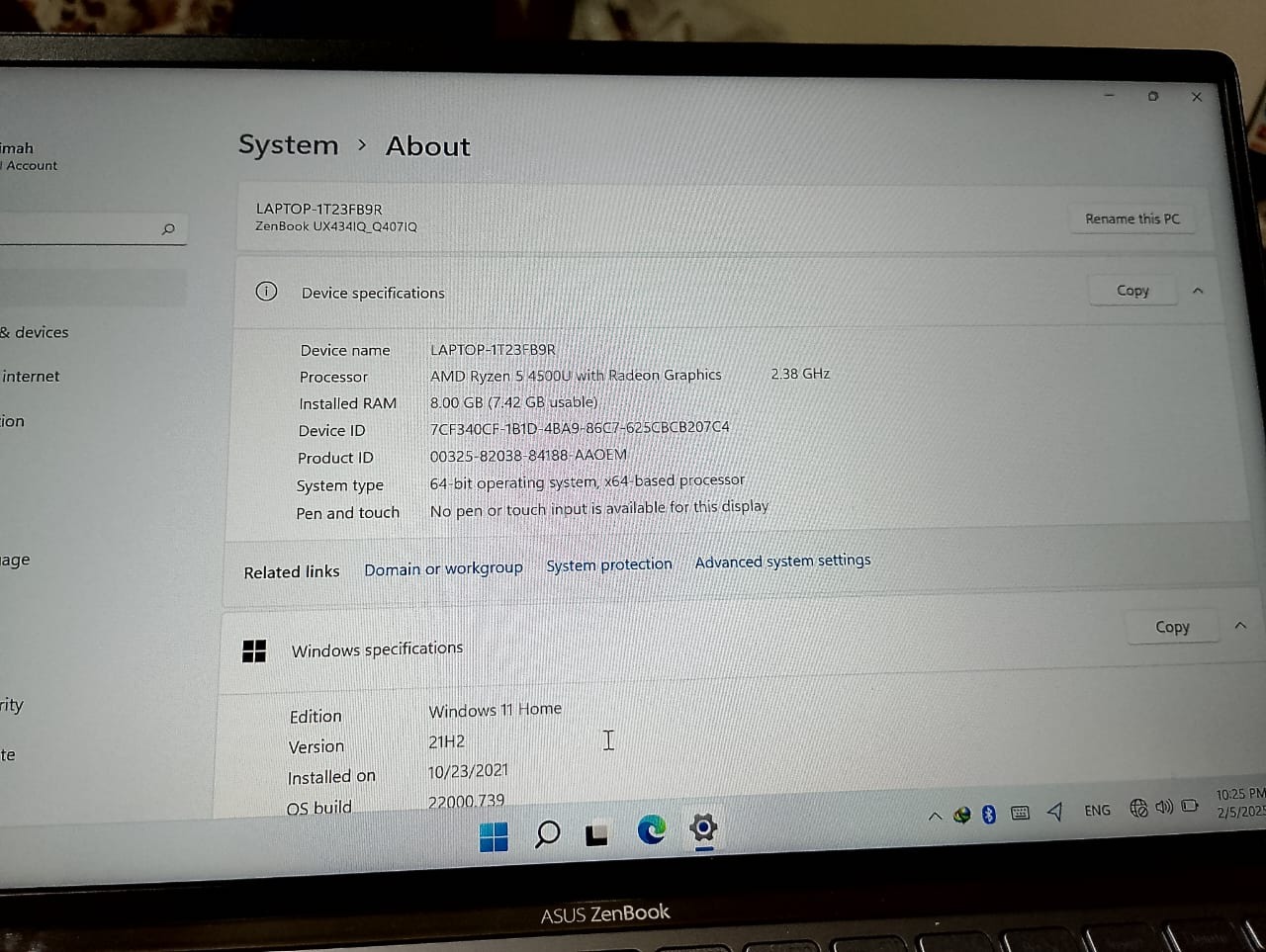Click the 64-bit operating system text
This screenshot has width=1266, height=952.
587,481
